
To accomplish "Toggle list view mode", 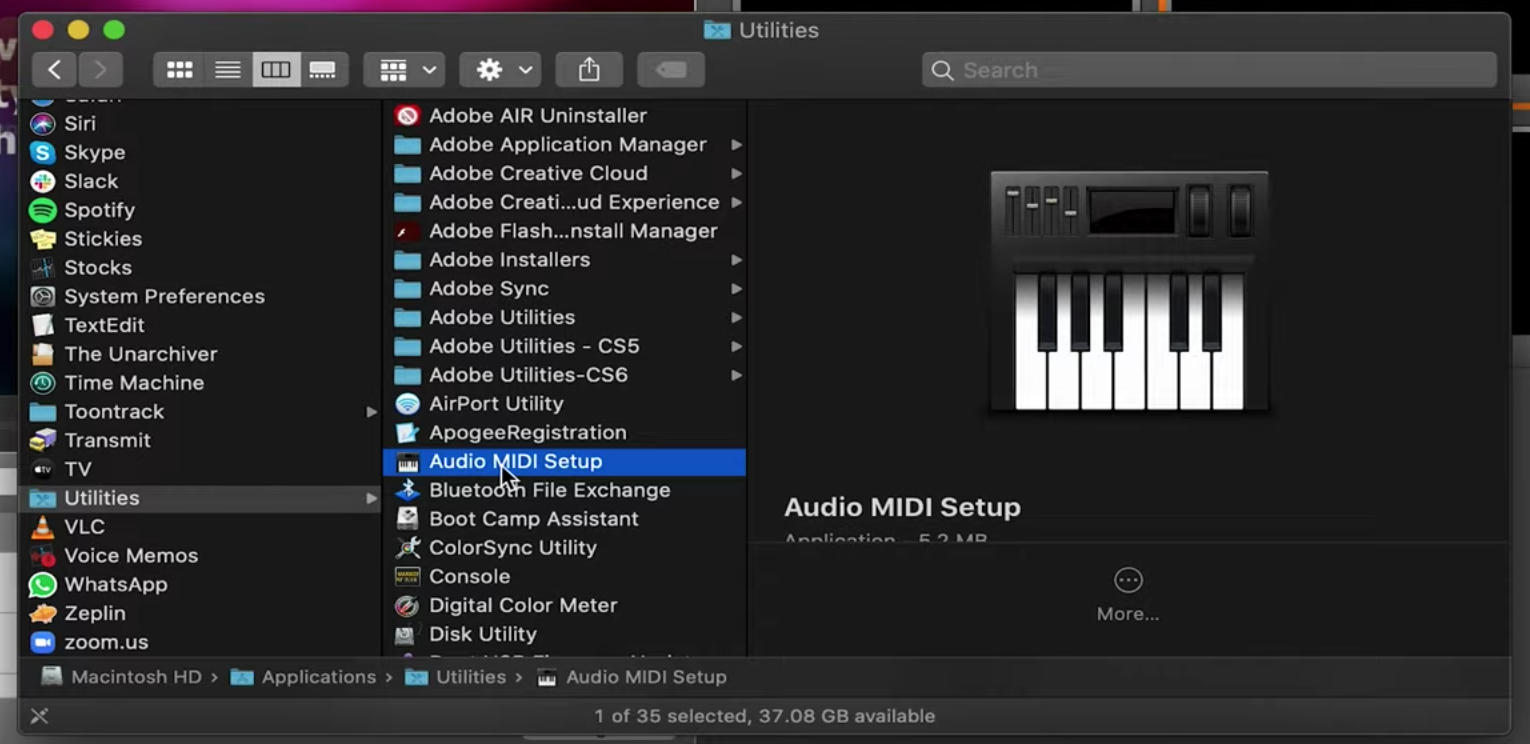I will coord(227,69).
